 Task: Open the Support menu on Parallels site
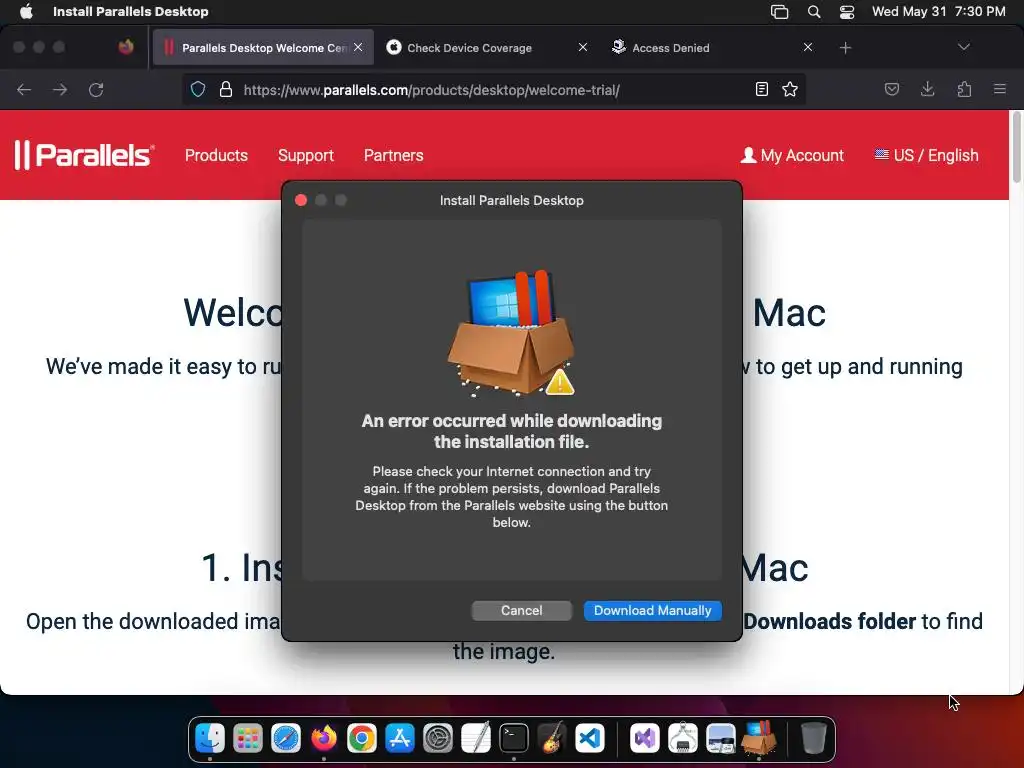pyautogui.click(x=306, y=155)
